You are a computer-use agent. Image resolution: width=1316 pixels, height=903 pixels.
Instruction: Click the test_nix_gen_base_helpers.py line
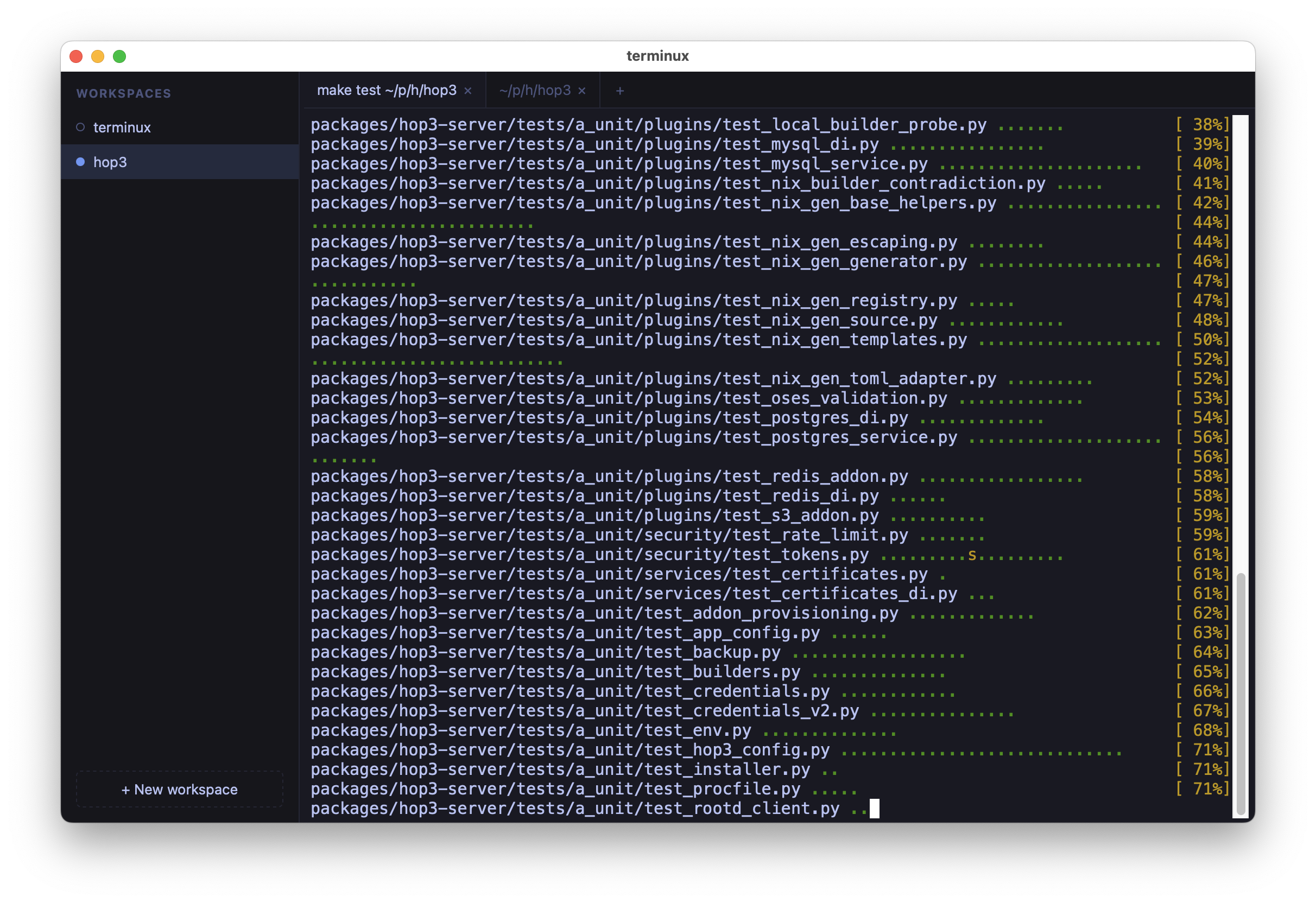[770, 202]
